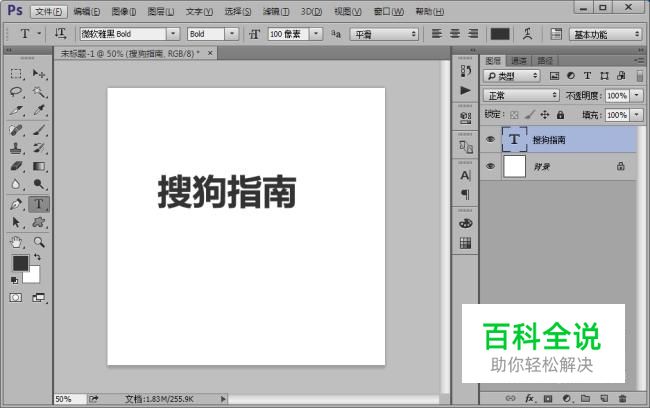
Task: Open the fill slider dropdown
Action: pos(637,115)
